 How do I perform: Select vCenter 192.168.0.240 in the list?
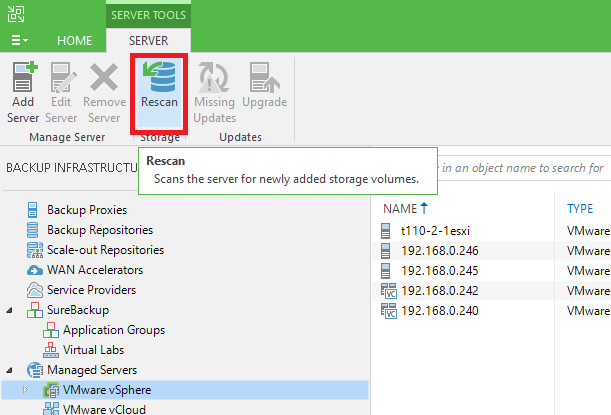(x=491, y=311)
